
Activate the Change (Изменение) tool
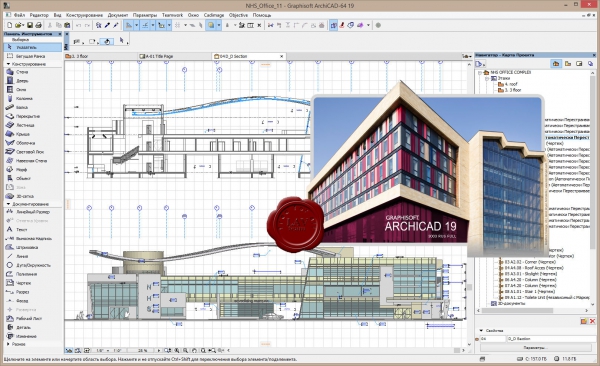pyautogui.click(x=32, y=336)
